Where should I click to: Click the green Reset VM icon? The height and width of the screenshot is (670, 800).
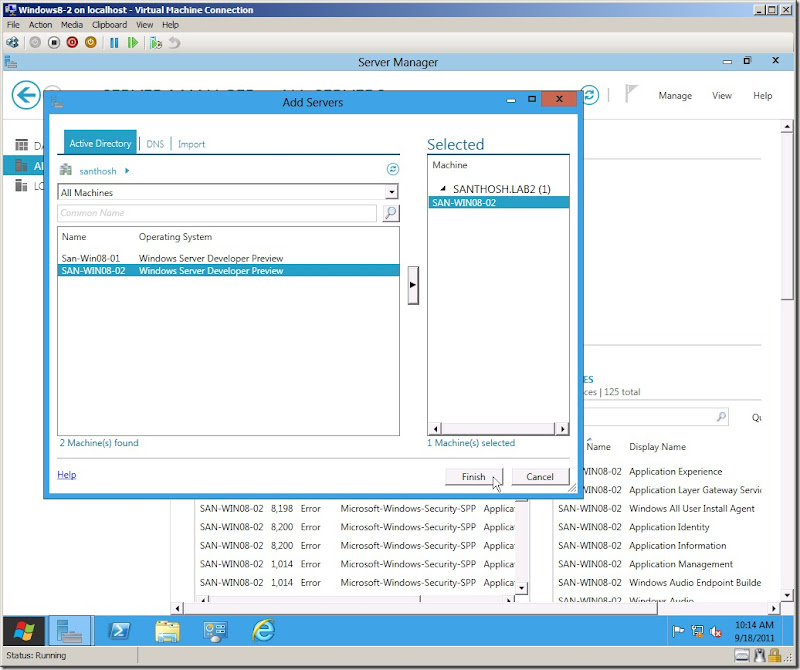[x=134, y=43]
